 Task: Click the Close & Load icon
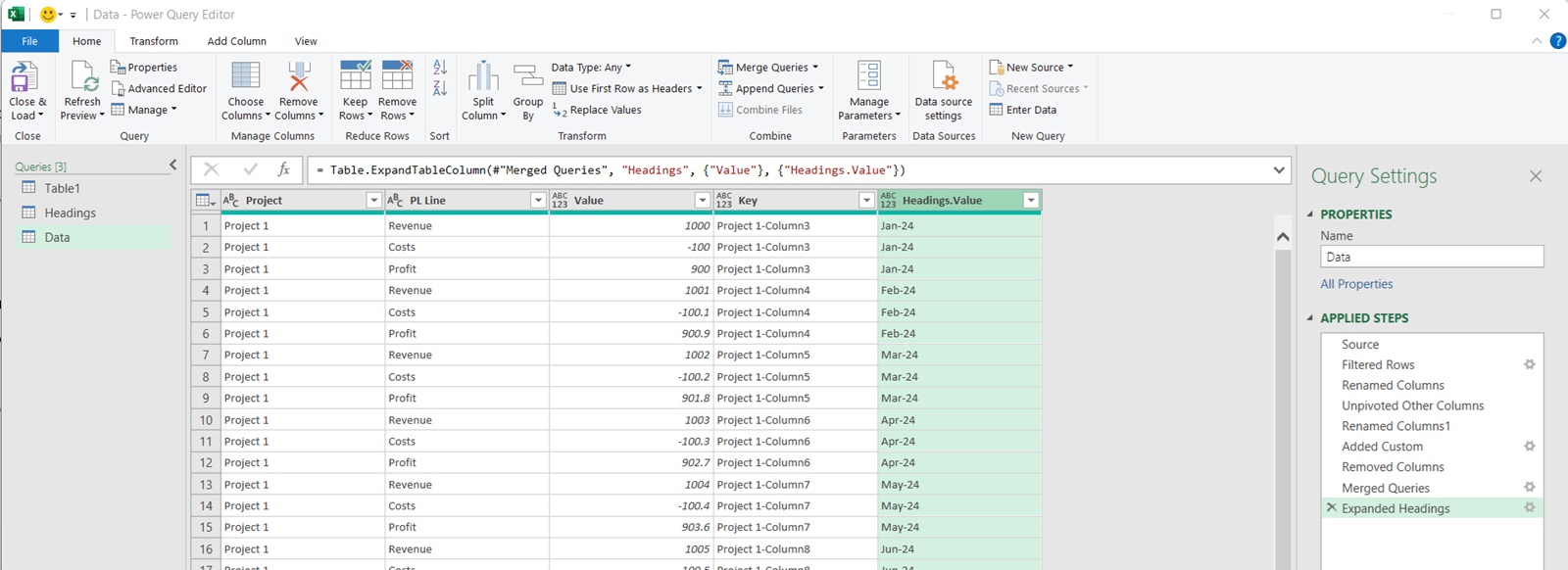[x=24, y=77]
